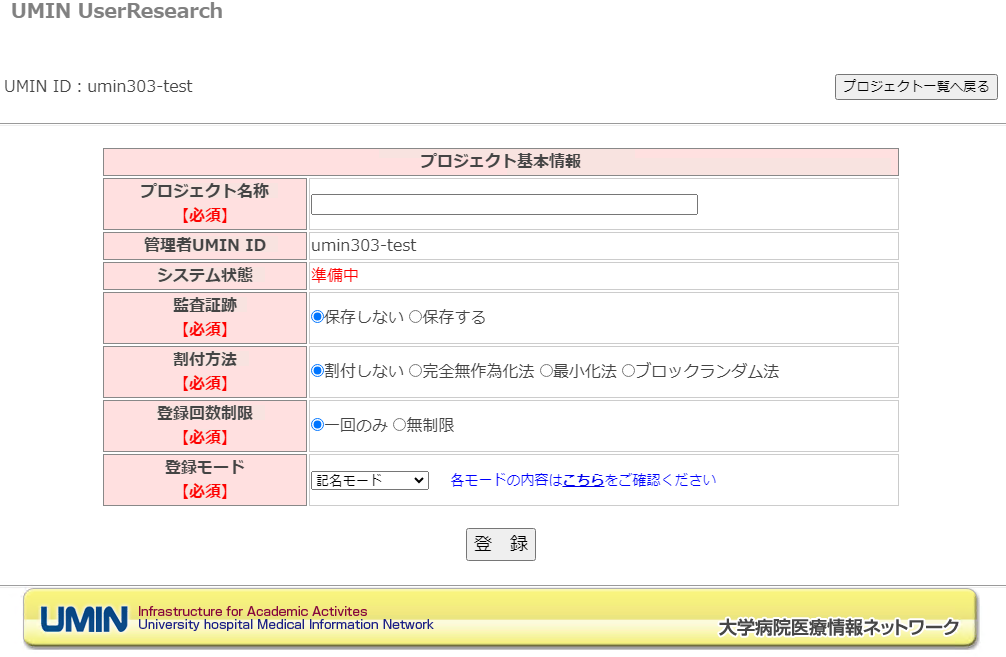Open the こちら mode details link
This screenshot has width=1006, height=657.
click(x=583, y=480)
